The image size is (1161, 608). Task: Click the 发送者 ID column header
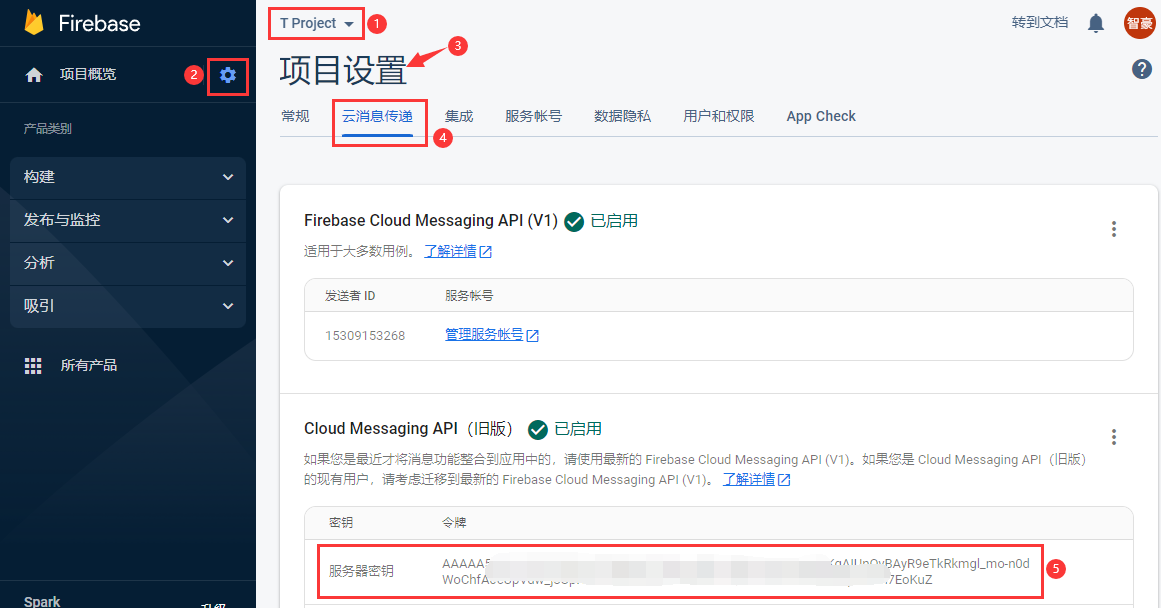coord(350,296)
